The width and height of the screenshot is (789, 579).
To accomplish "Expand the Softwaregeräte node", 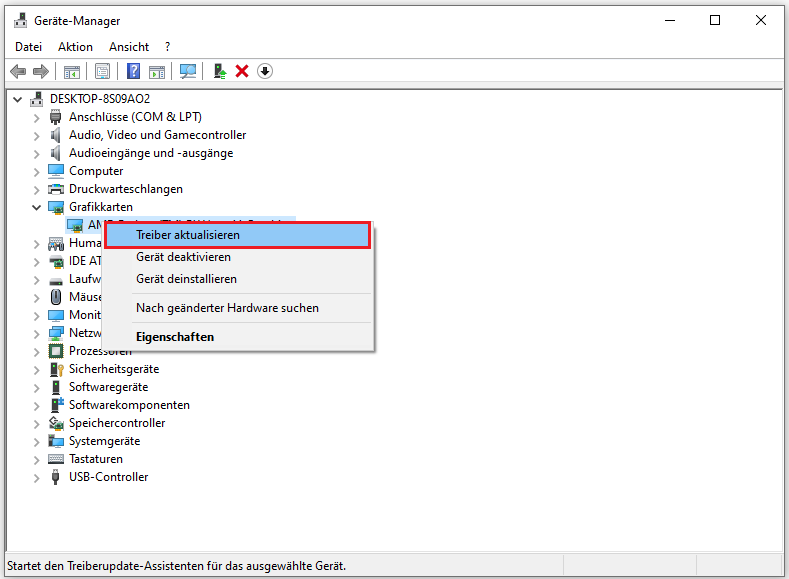I will coord(36,388).
